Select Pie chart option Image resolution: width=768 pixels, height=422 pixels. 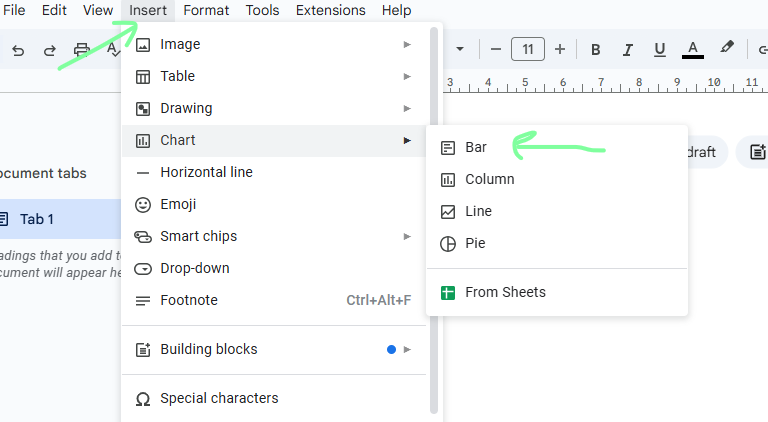click(475, 243)
